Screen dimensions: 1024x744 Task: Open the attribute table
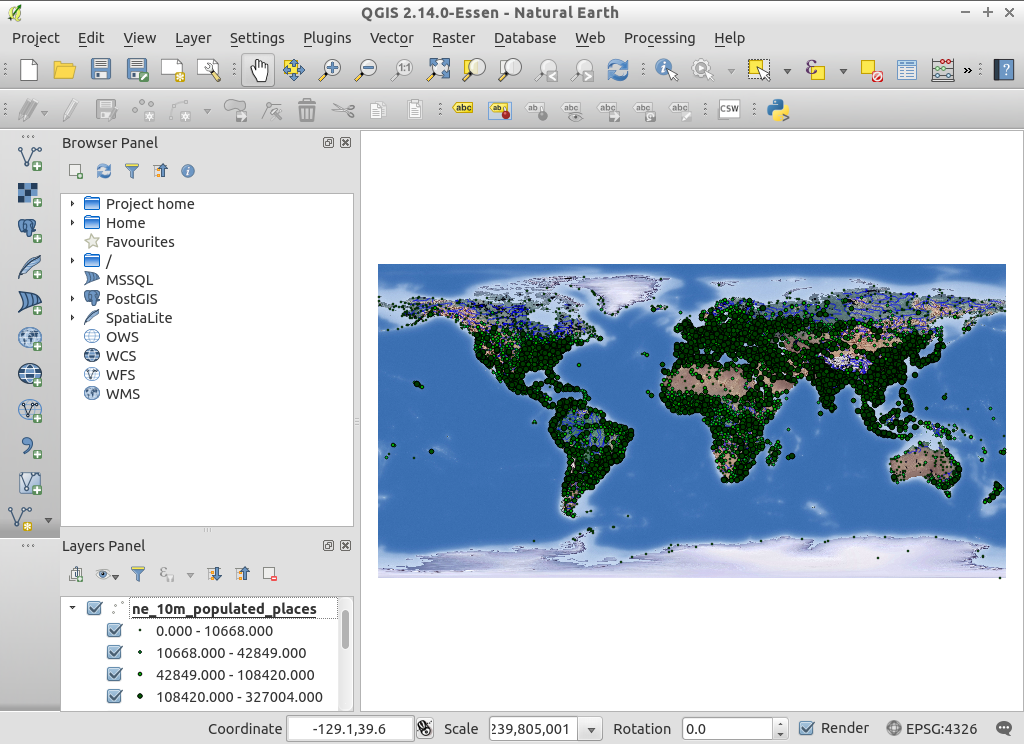tap(907, 70)
